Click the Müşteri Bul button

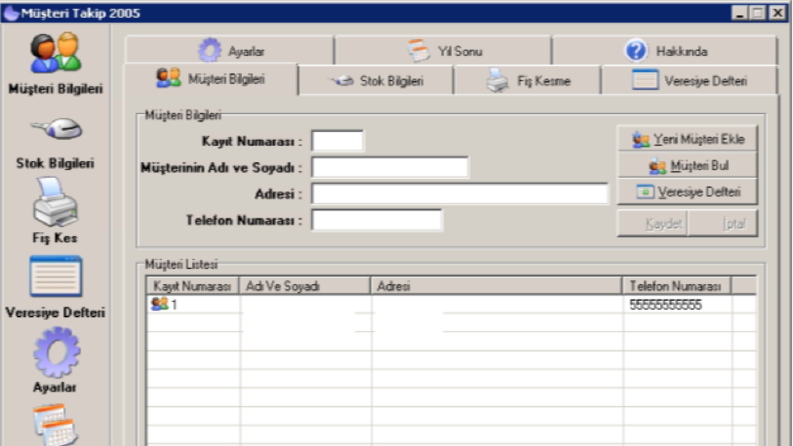[x=687, y=165]
